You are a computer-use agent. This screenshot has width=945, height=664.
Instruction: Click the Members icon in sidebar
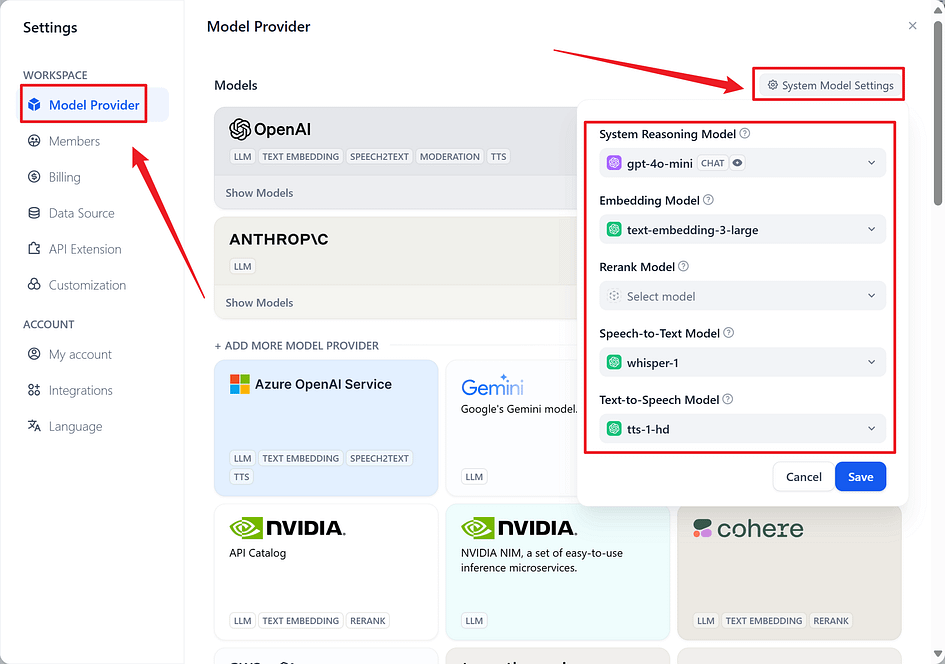[x=34, y=141]
